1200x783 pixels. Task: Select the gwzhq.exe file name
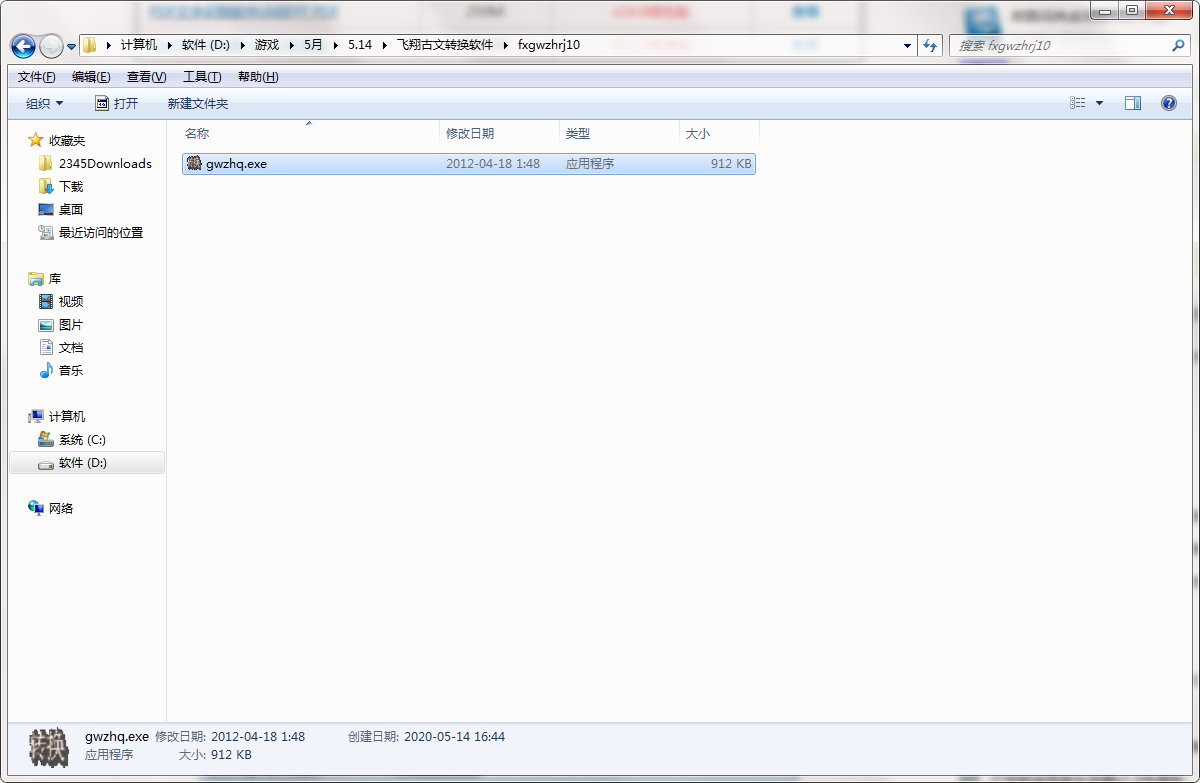point(236,163)
